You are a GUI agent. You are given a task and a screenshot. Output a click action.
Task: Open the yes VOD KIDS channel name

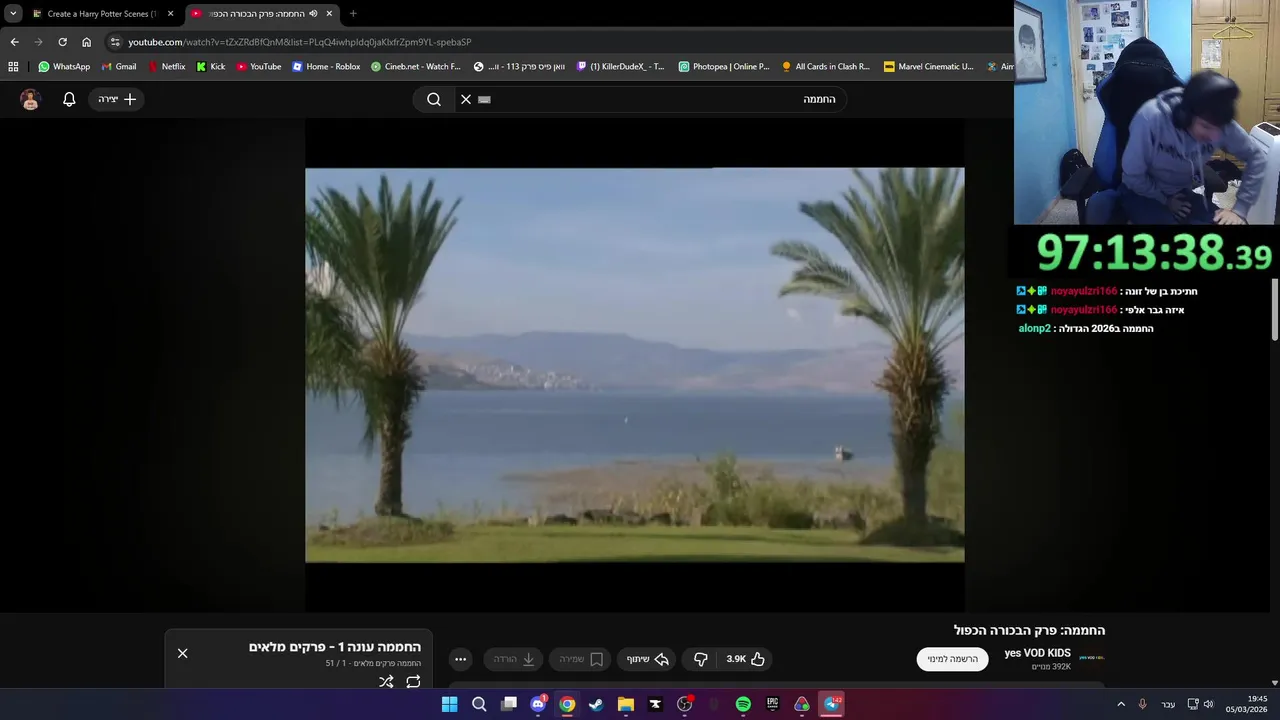tap(1037, 653)
